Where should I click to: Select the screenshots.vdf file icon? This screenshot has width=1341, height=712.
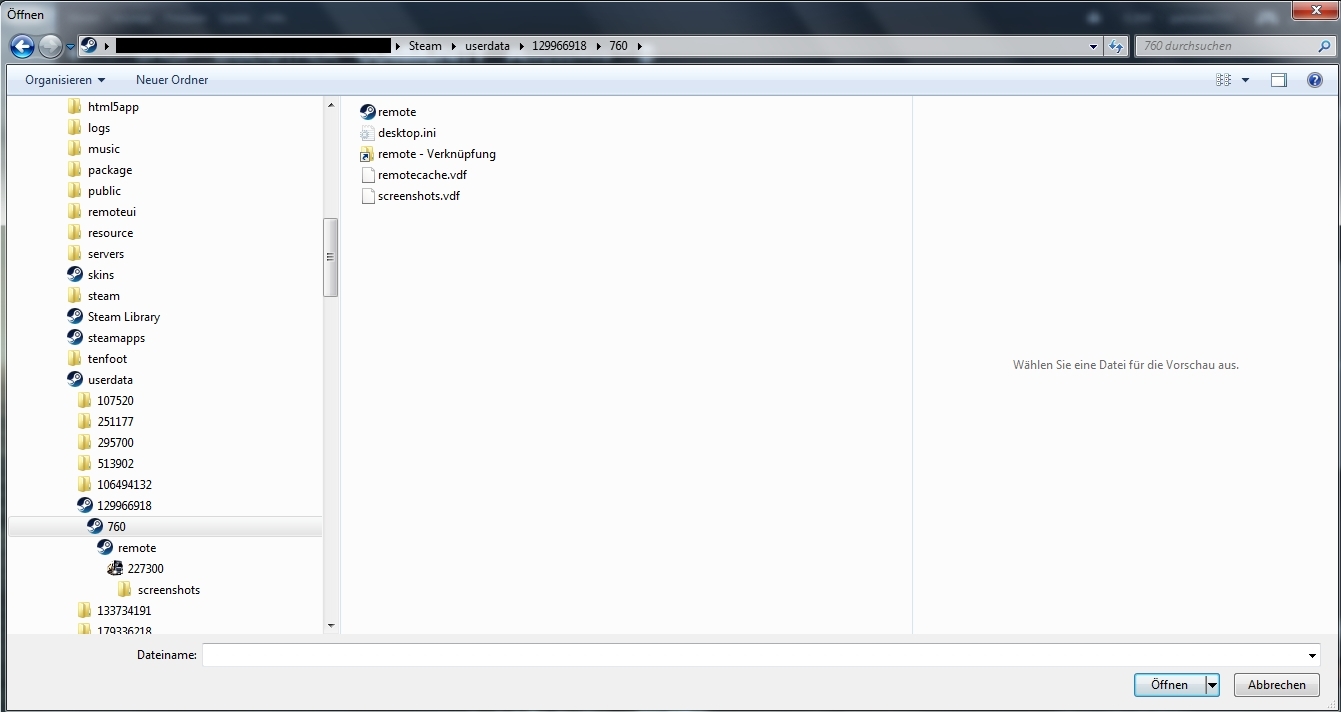(367, 196)
